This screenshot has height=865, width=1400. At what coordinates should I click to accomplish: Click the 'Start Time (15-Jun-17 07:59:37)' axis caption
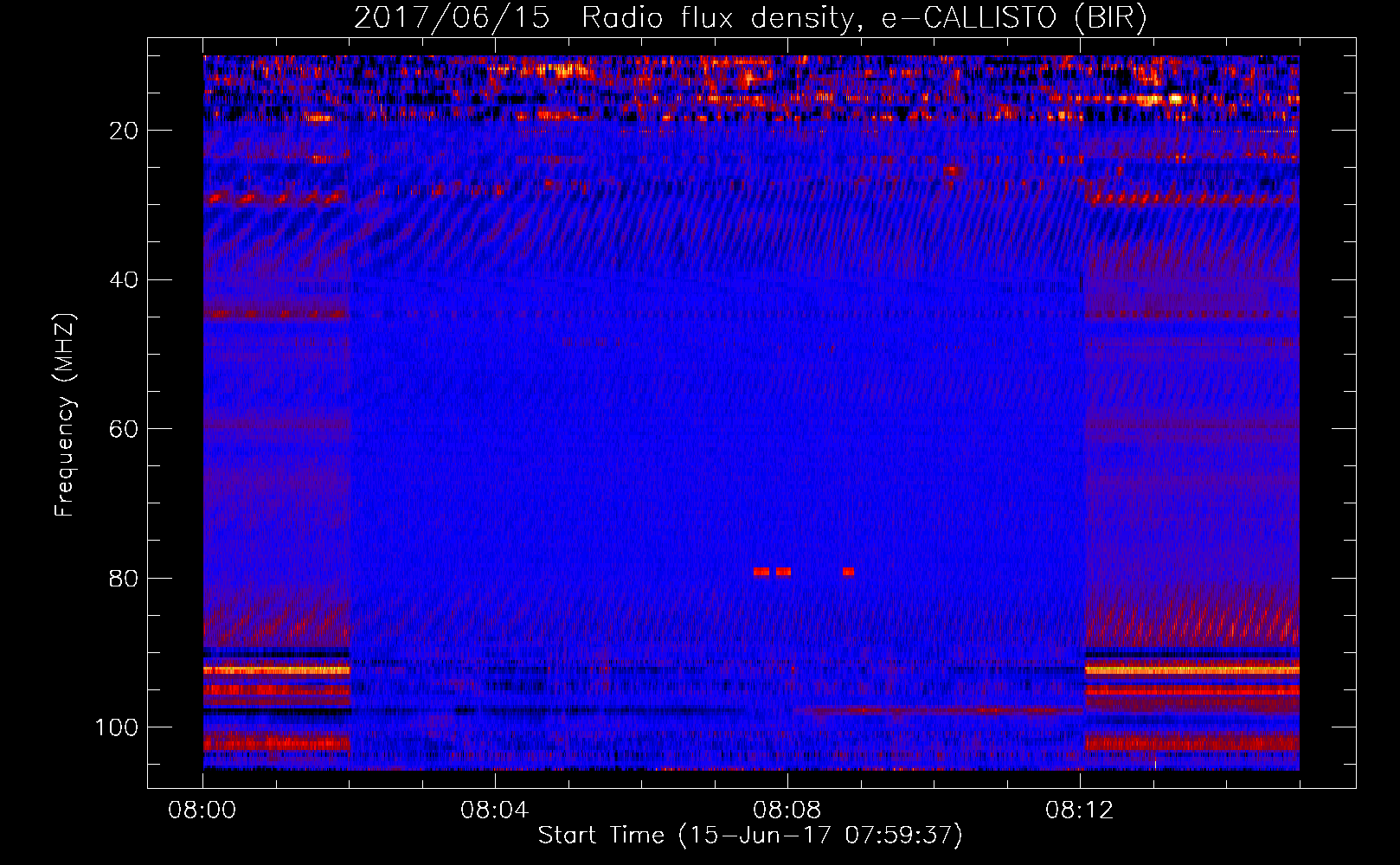[750, 836]
